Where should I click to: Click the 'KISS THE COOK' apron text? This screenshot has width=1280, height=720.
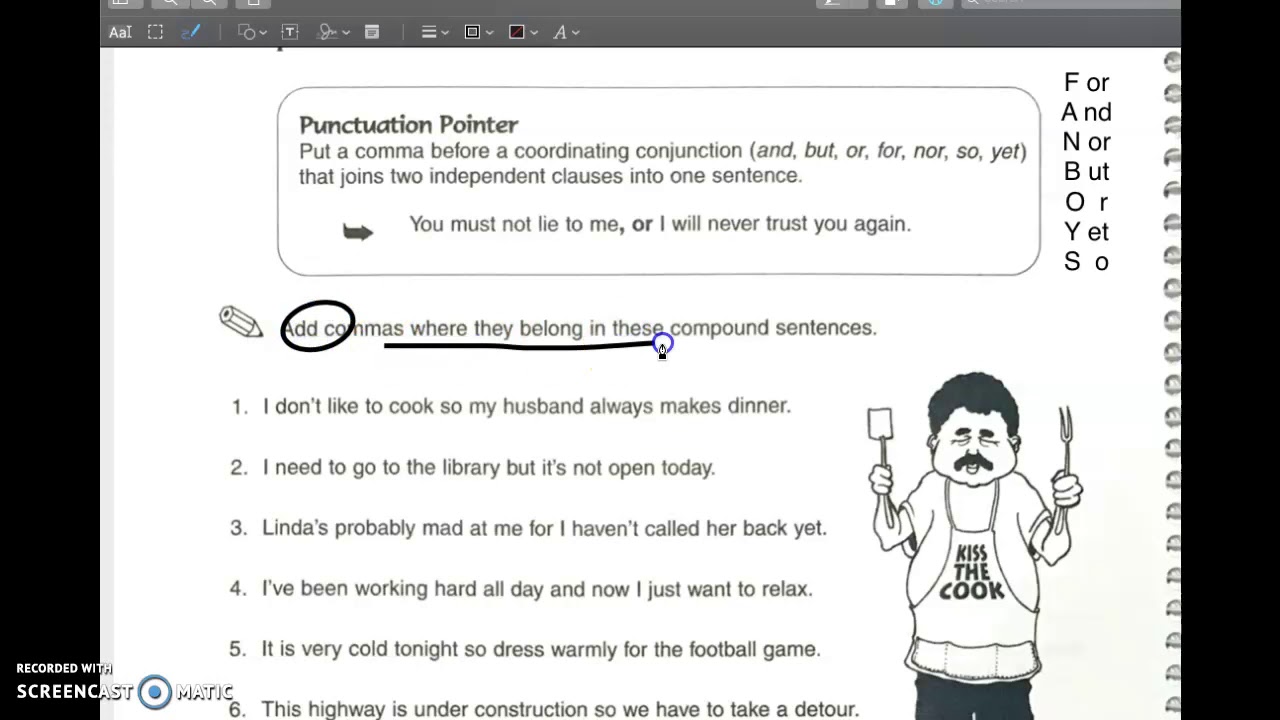pos(971,572)
